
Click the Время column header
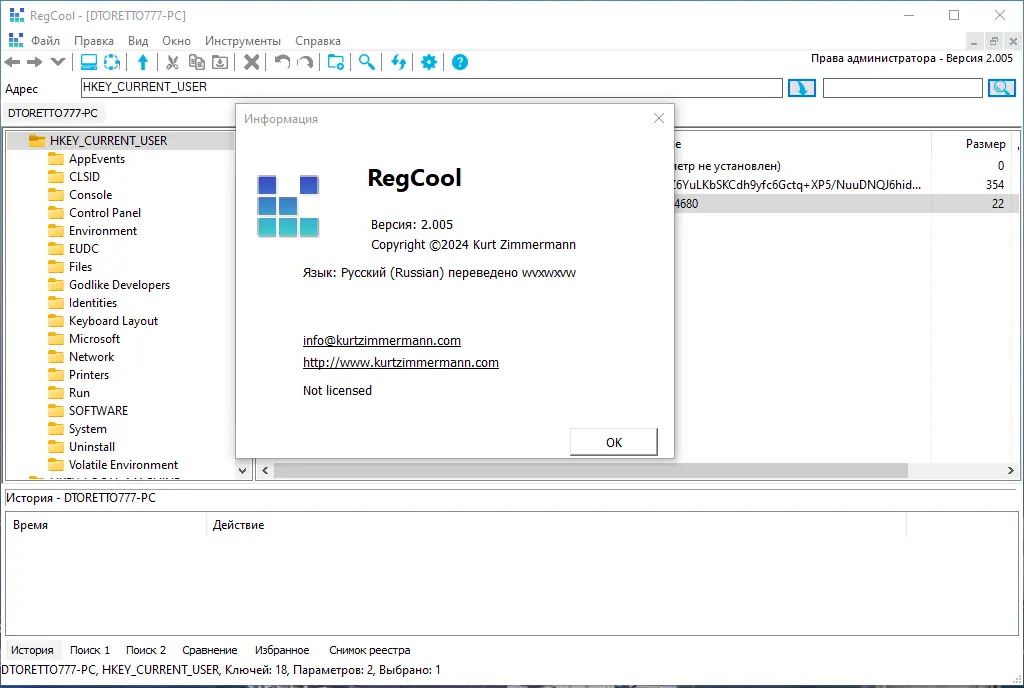[107, 525]
